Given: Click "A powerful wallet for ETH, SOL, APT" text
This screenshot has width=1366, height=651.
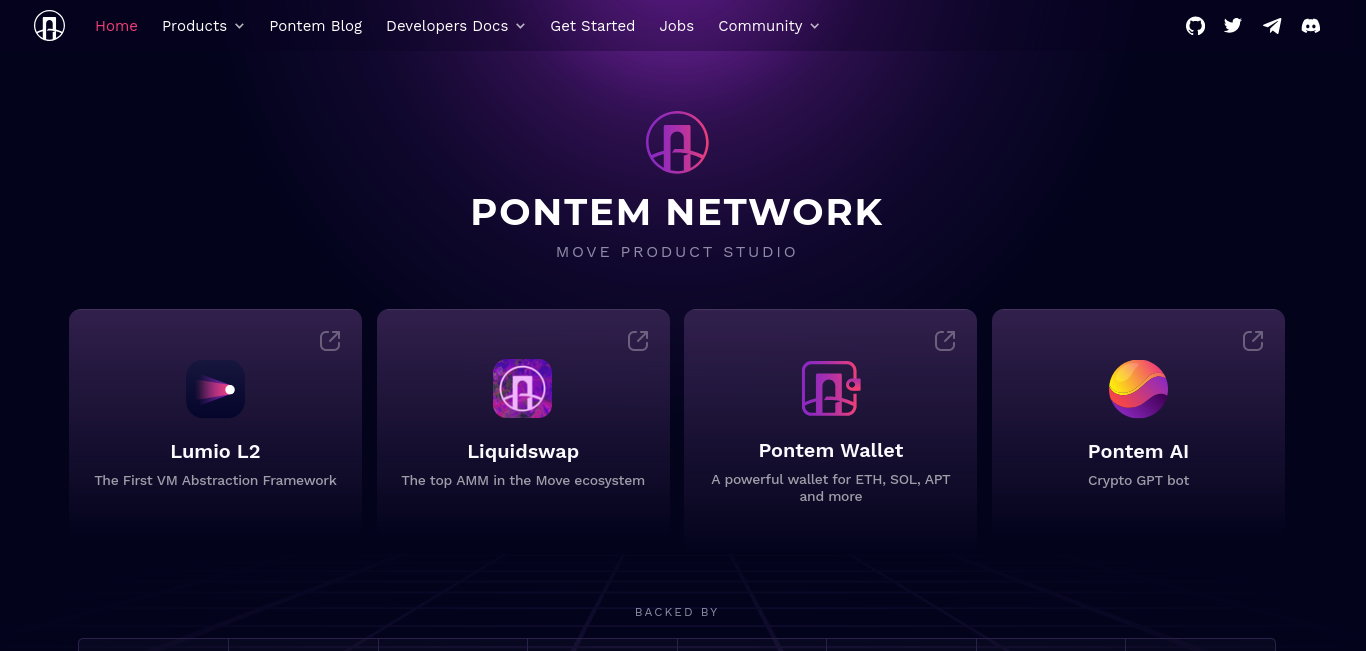Looking at the screenshot, I should [x=830, y=479].
